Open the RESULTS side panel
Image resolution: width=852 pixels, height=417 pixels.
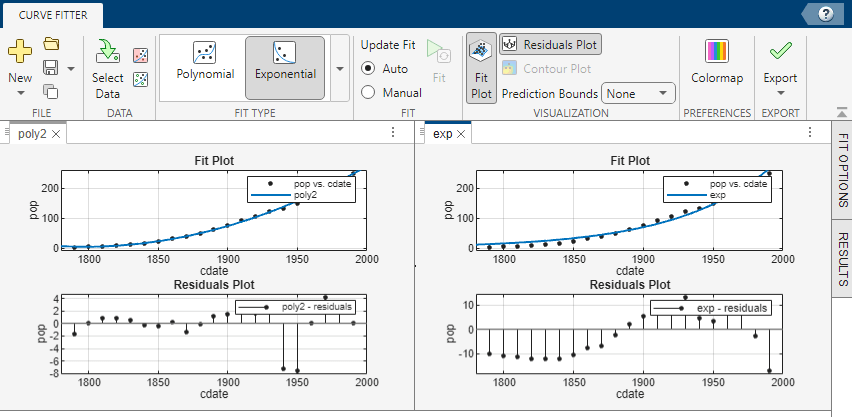click(x=842, y=258)
